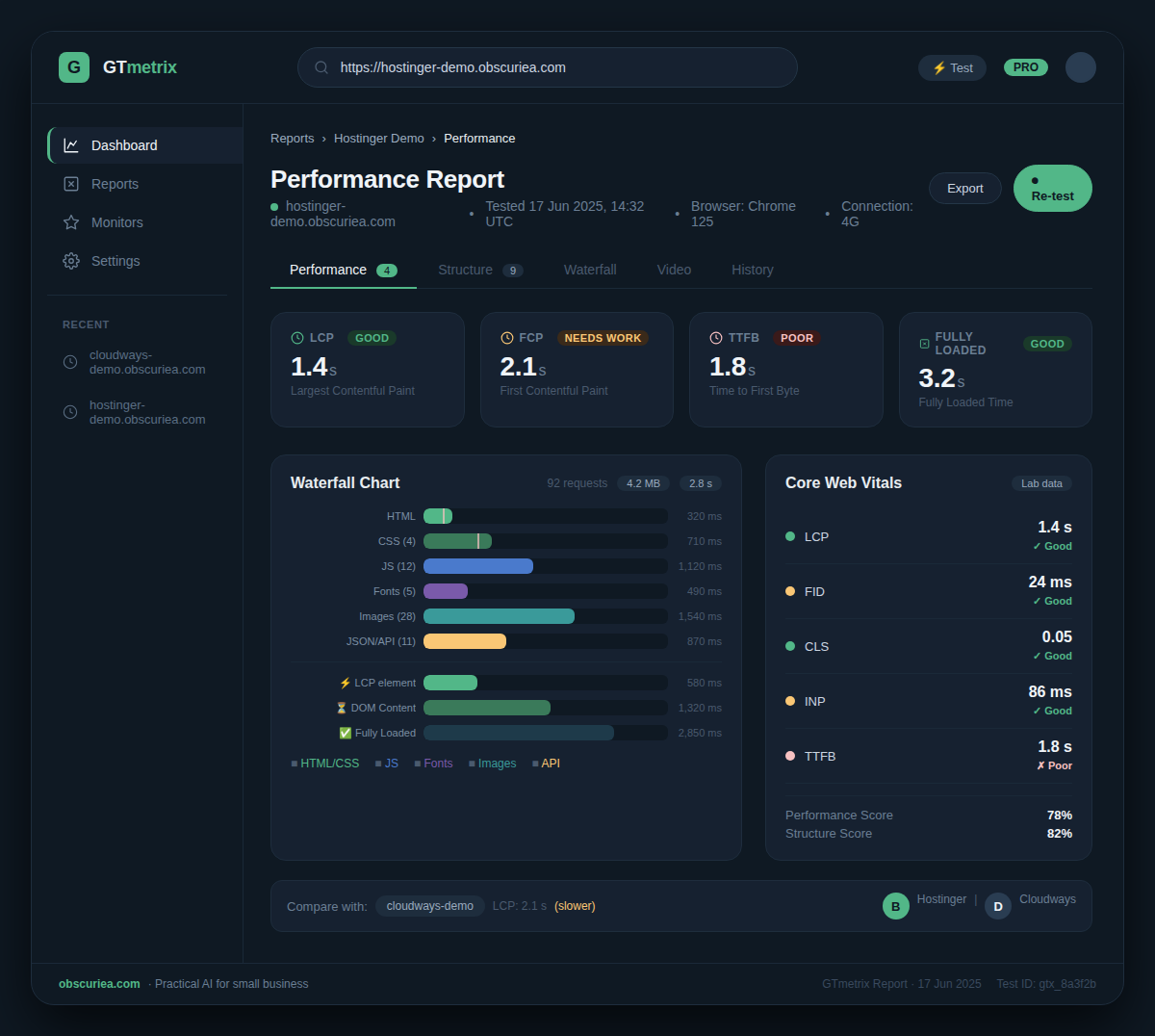Click the search magnifier icon in URL bar

click(x=321, y=67)
